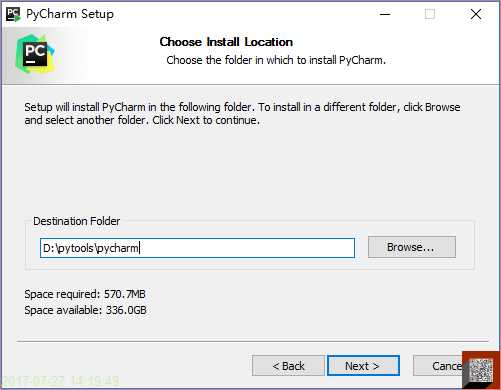This screenshot has width=501, height=390.
Task: Click the small PyCharm icon in title bar
Action: pyautogui.click(x=13, y=14)
